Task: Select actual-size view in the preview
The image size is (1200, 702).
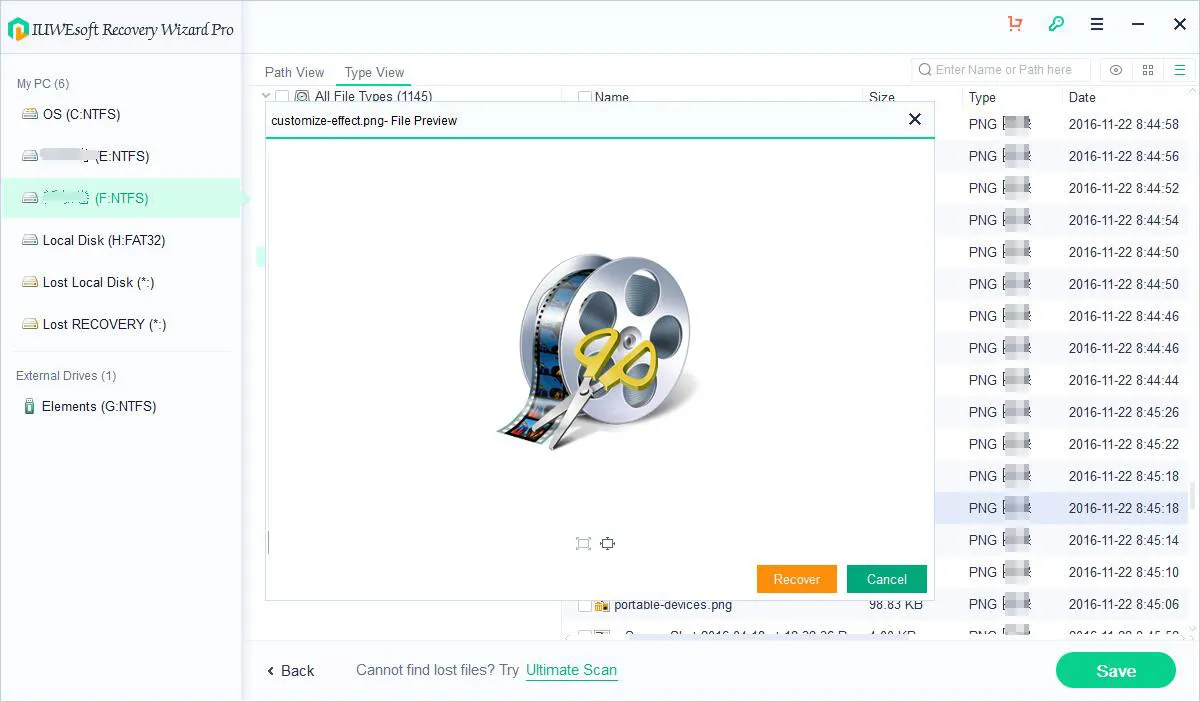Action: 608,543
